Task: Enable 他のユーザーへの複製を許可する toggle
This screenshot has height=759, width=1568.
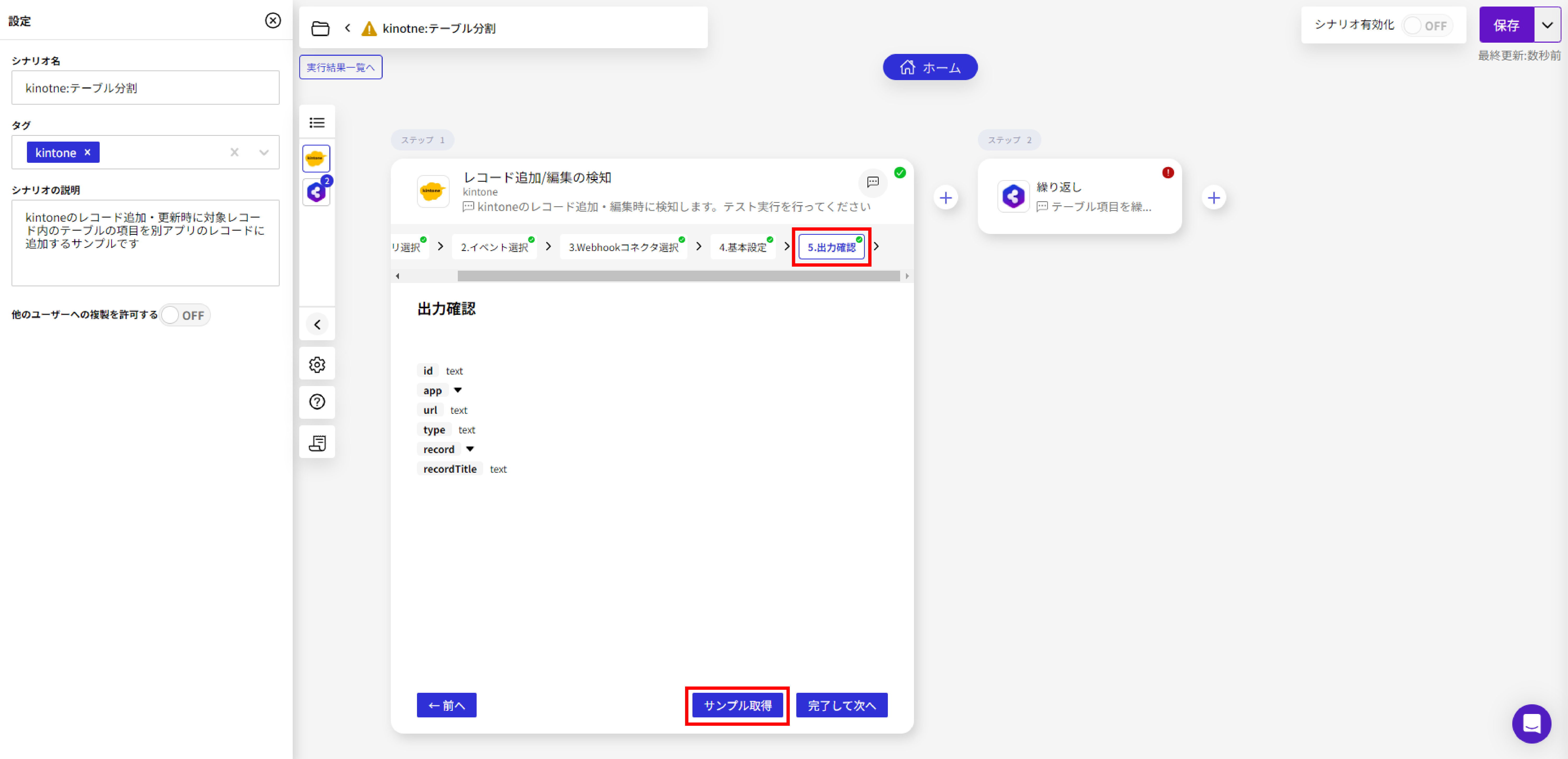Action: pos(184,315)
